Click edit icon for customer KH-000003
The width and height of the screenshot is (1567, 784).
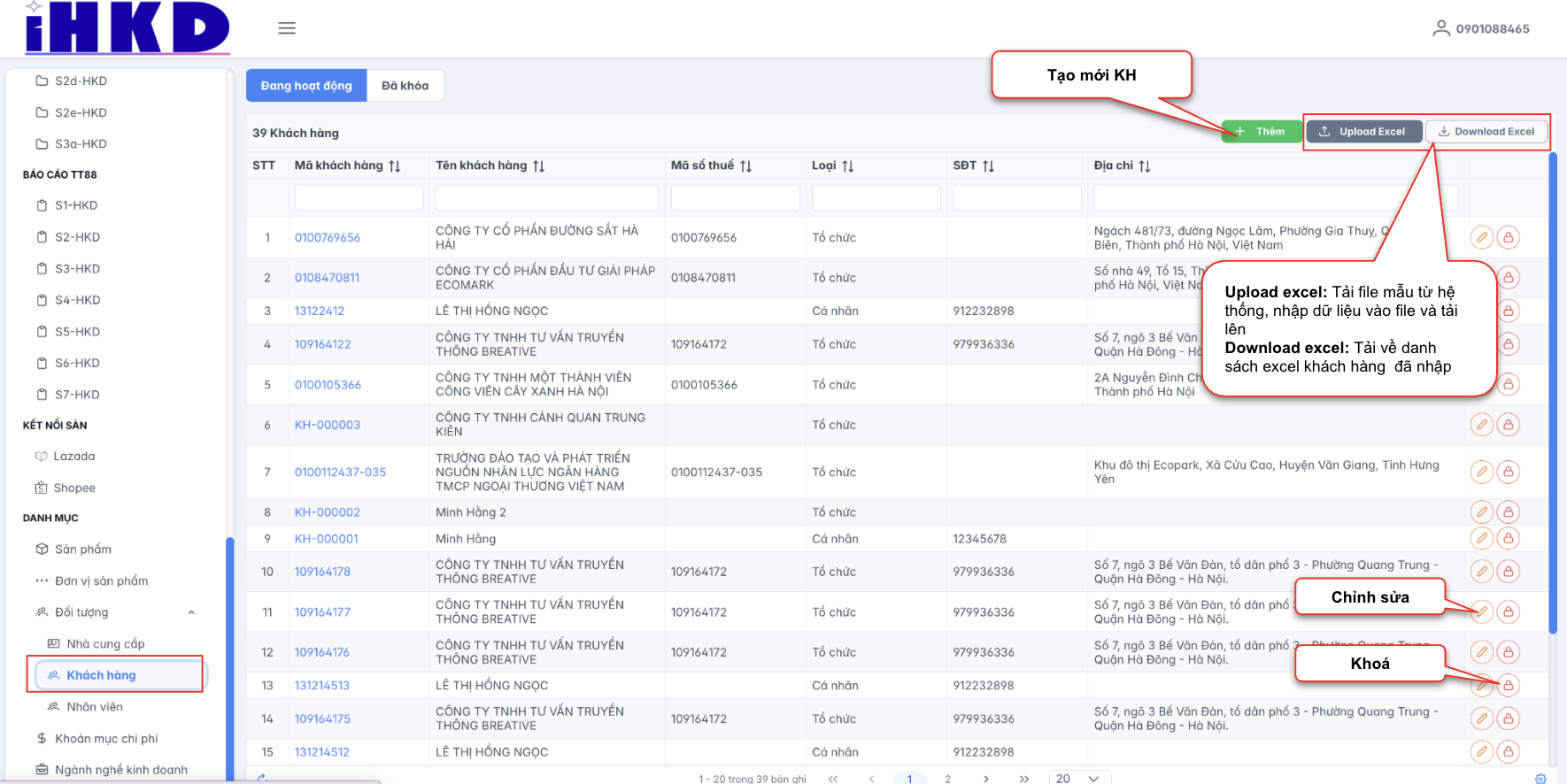click(x=1481, y=425)
